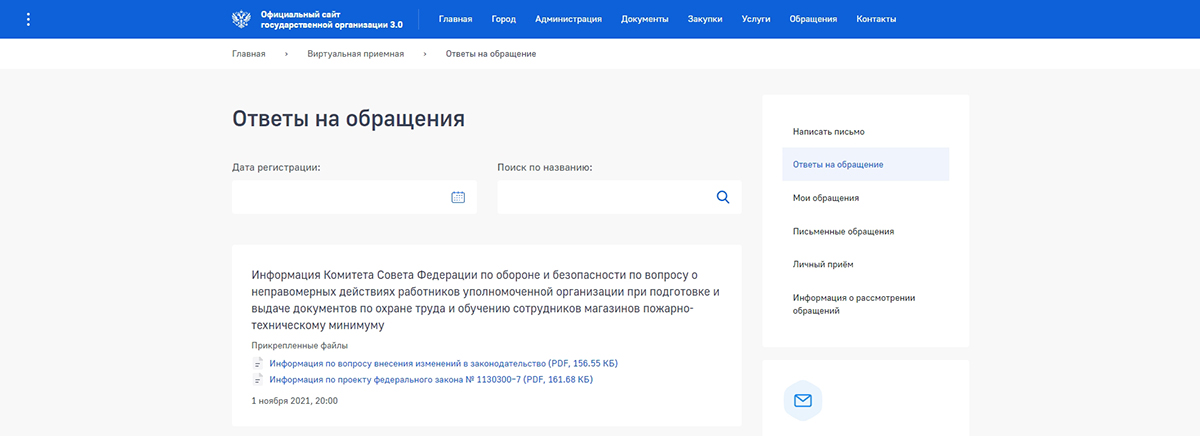
Task: Click the site title Официальный сайт государственной организации
Action: coord(332,19)
